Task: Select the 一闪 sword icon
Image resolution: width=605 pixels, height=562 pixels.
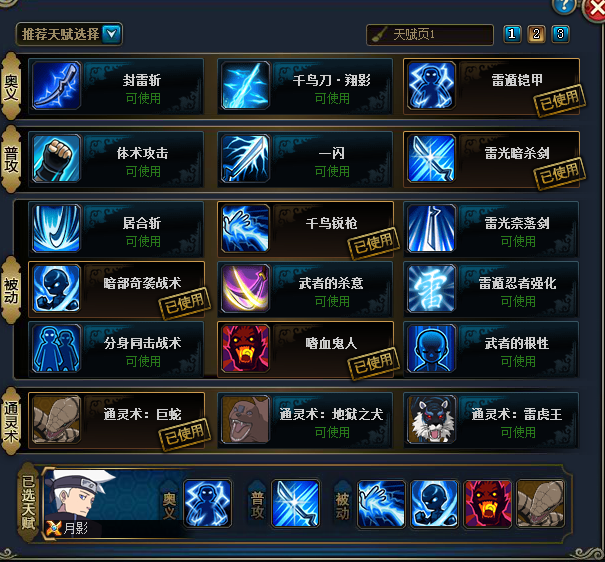Action: (245, 158)
